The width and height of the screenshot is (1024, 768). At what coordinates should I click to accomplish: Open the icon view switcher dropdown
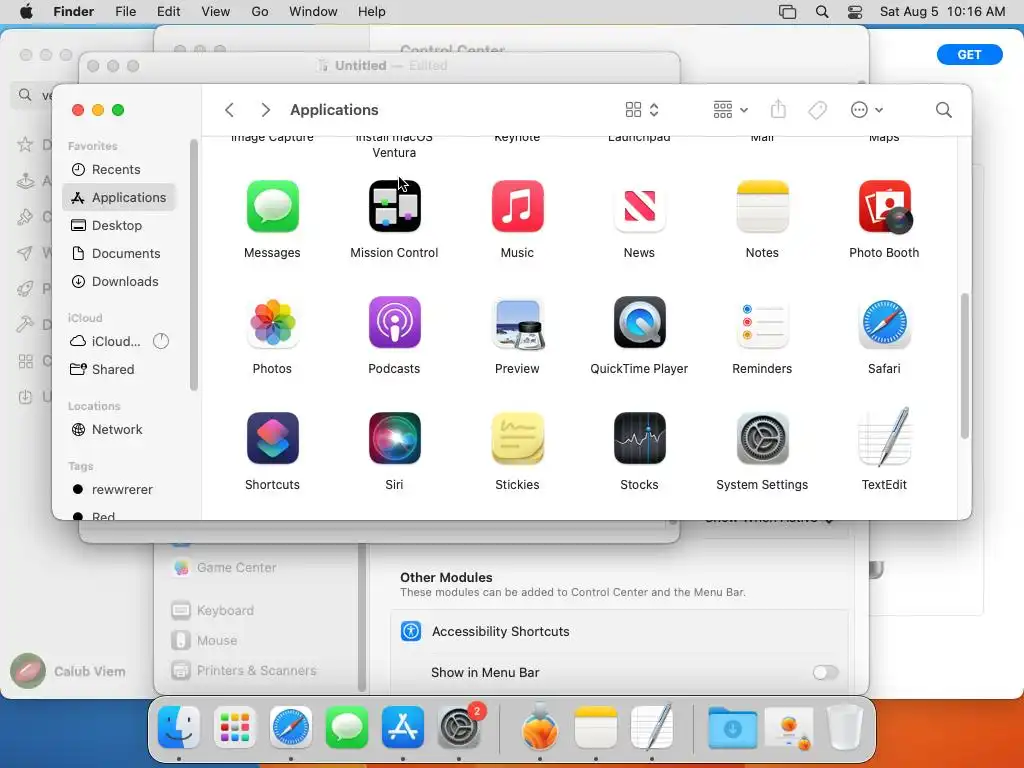642,110
